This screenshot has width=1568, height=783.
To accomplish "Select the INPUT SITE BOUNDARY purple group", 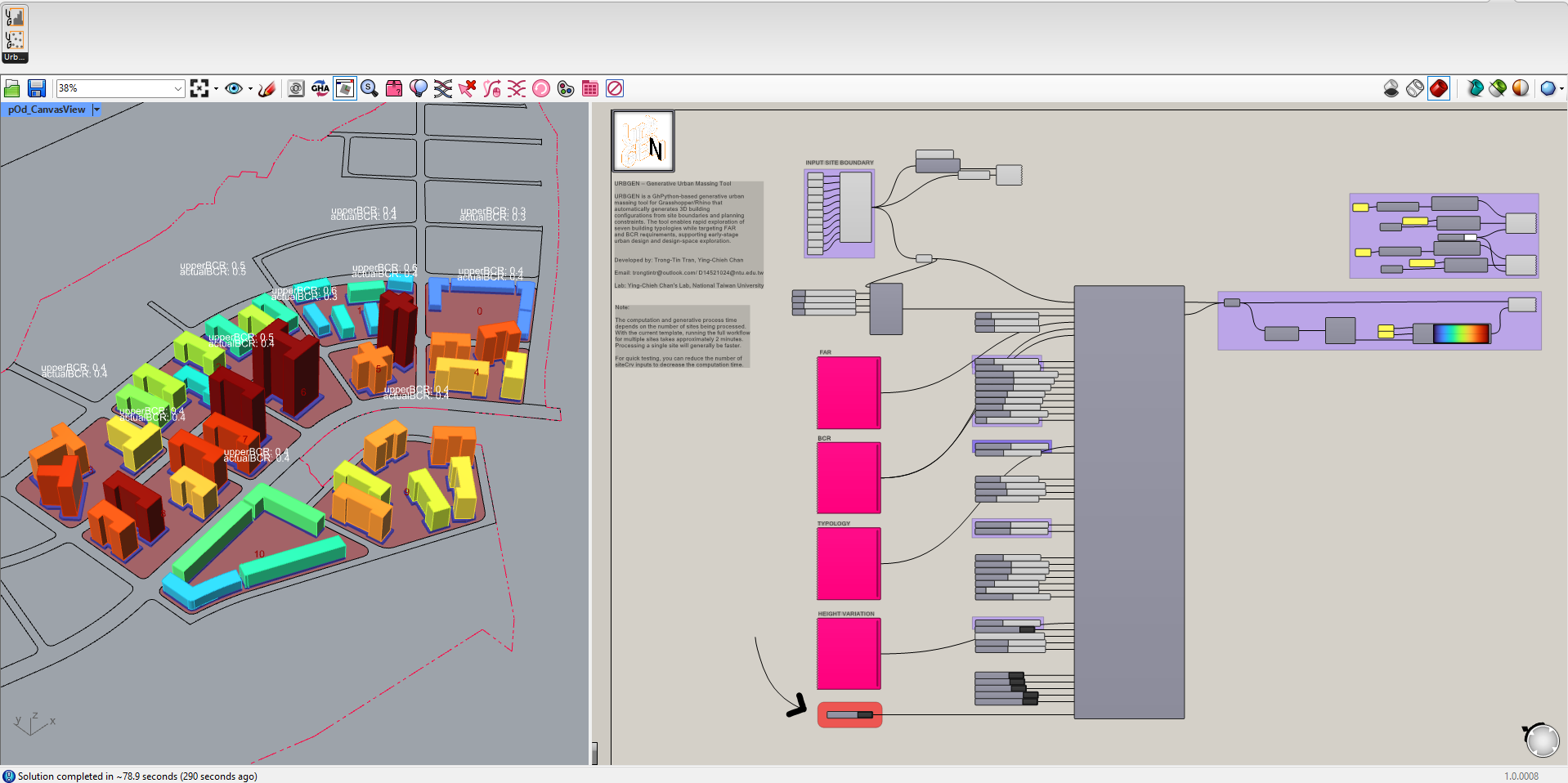I will point(840,213).
